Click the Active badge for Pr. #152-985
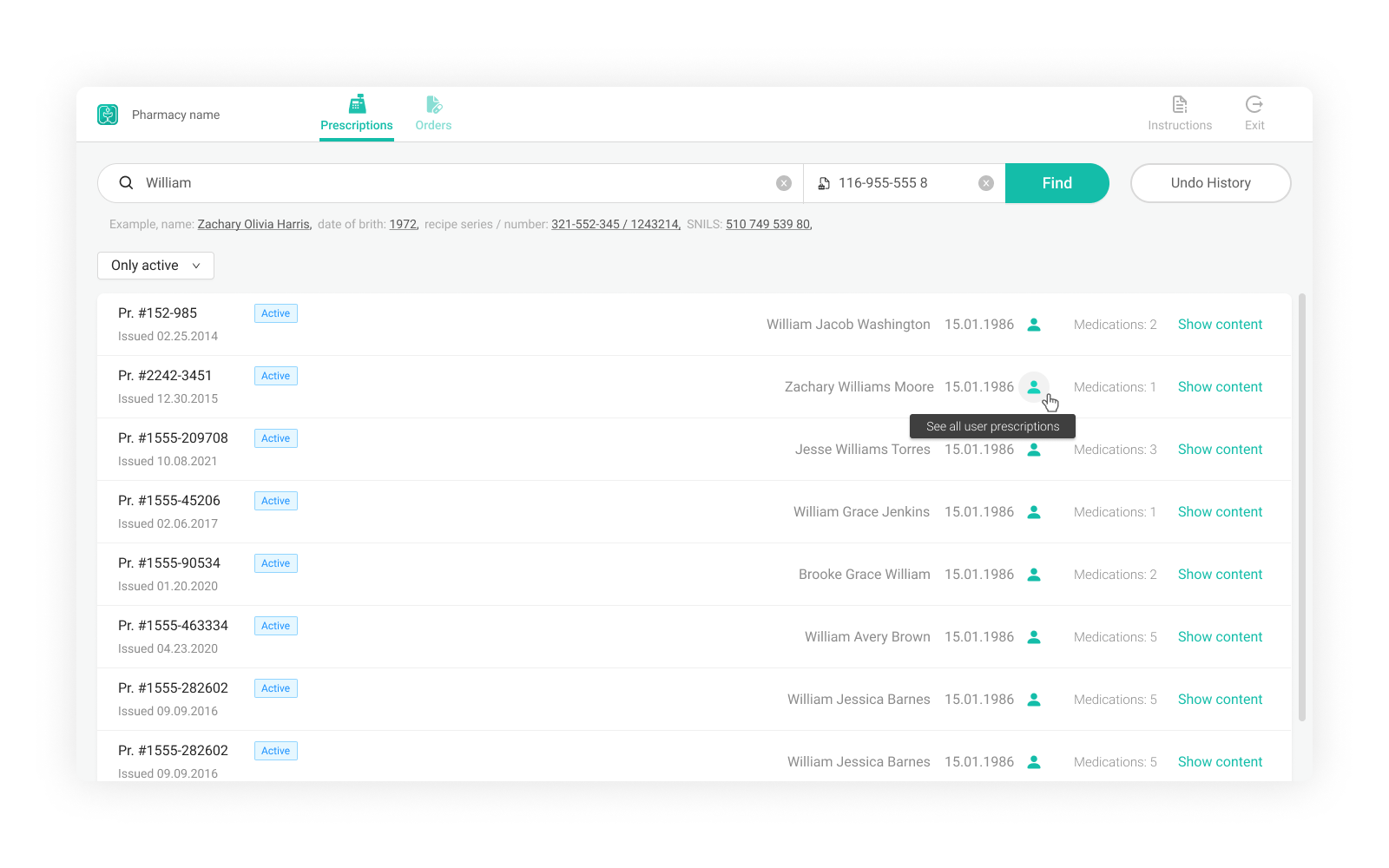The height and width of the screenshot is (868, 1389). tap(276, 313)
